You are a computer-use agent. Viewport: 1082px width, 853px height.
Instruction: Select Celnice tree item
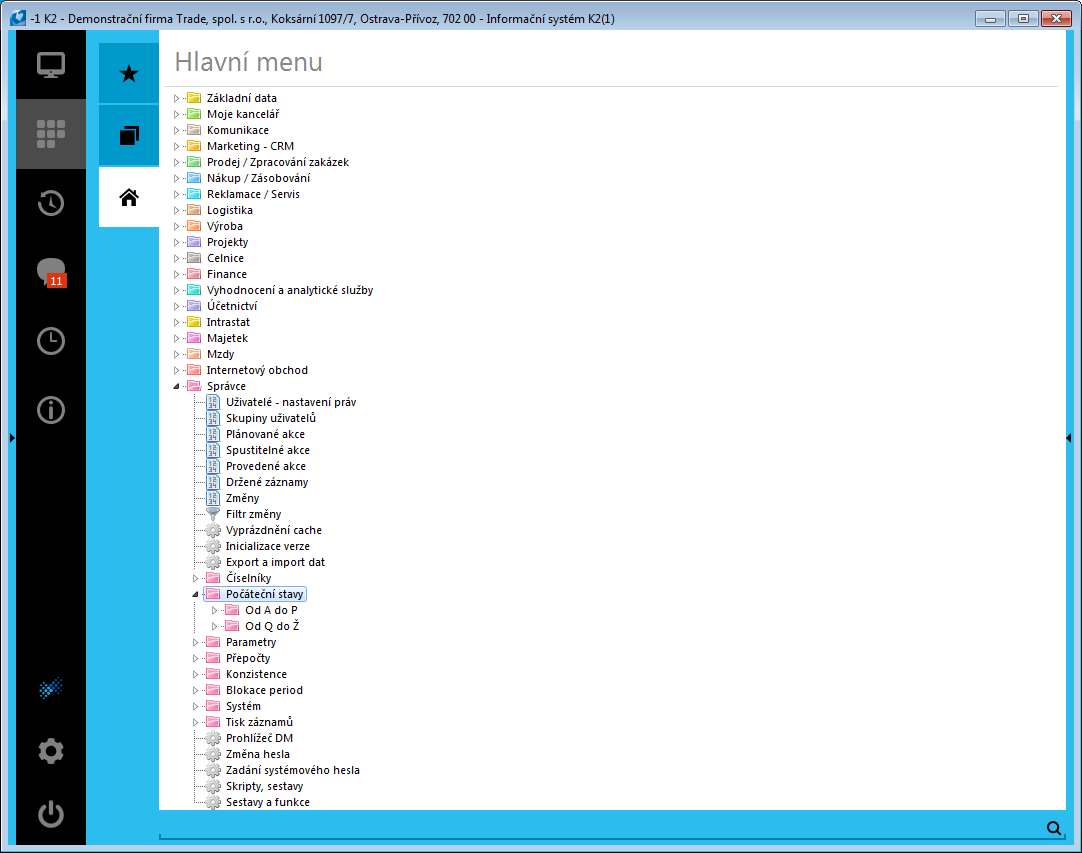coord(226,258)
